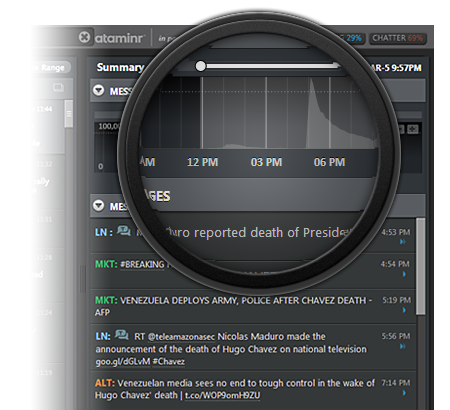The height and width of the screenshot is (410, 450).
Task: Select the Summary tab
Action: pyautogui.click(x=120, y=68)
